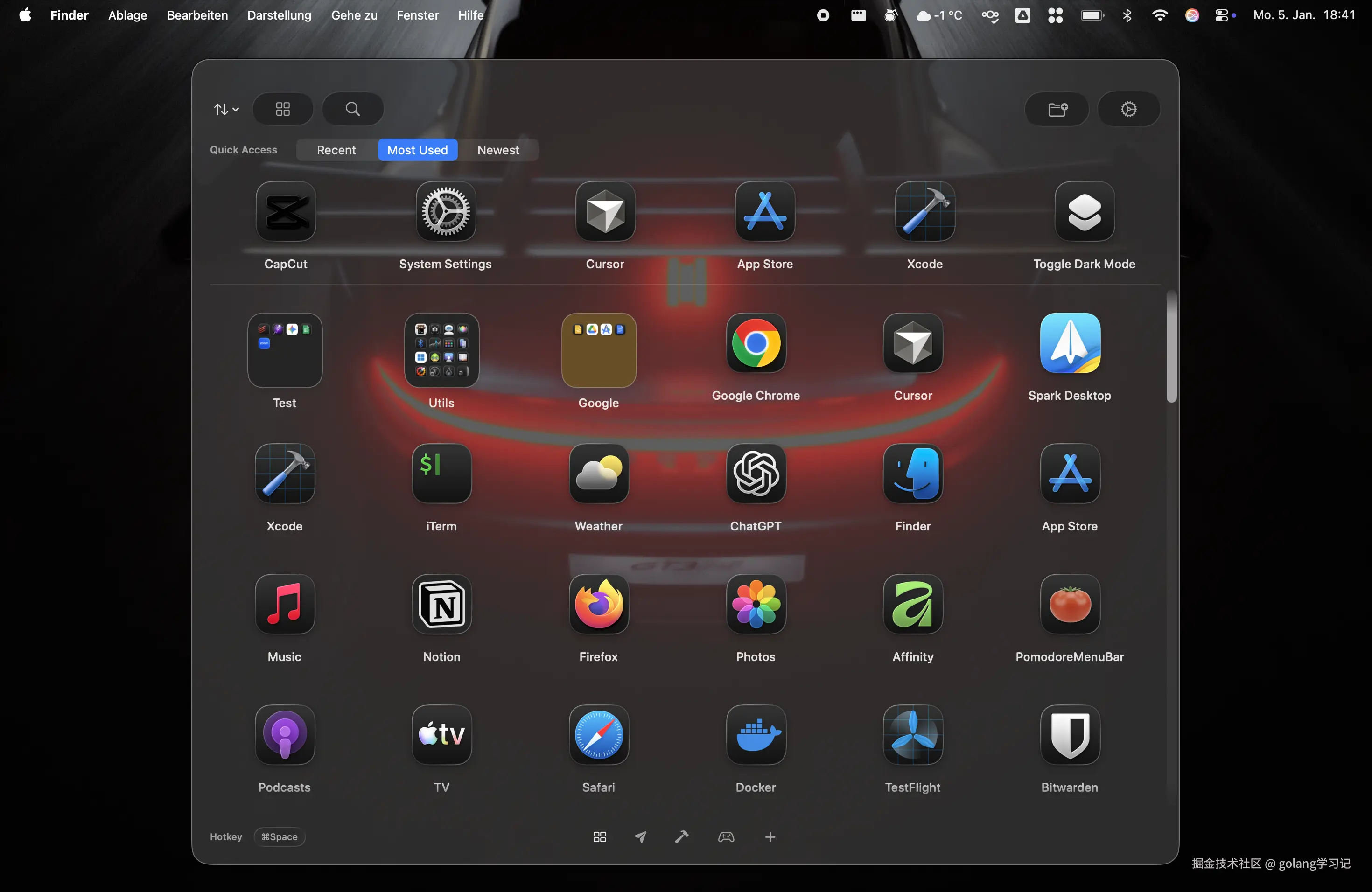Viewport: 1372px width, 892px height.
Task: Launch iTerm terminal
Action: coord(441,474)
